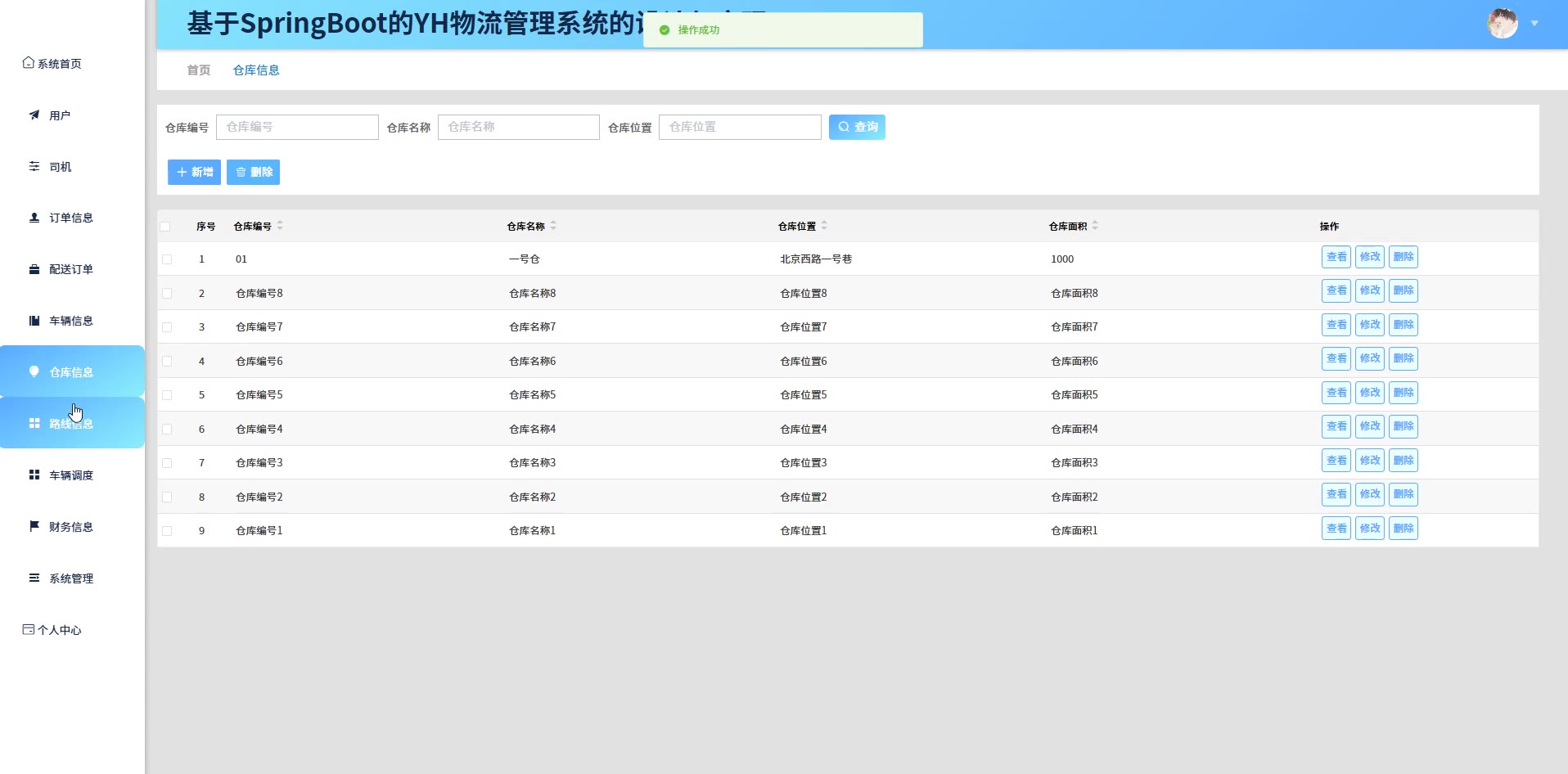This screenshot has width=1568, height=774.
Task: Open the dropdown arrow next to avatar
Action: click(1534, 24)
